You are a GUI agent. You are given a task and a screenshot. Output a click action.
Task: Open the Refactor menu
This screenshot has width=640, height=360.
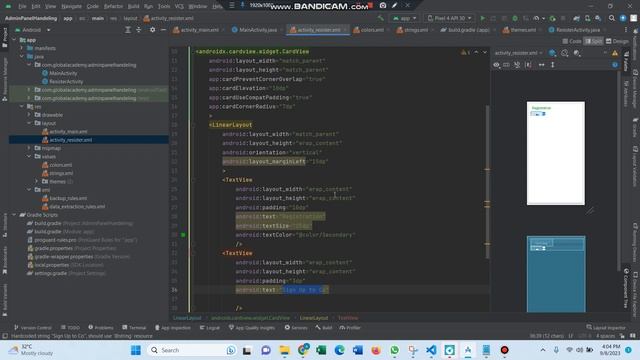113,6
